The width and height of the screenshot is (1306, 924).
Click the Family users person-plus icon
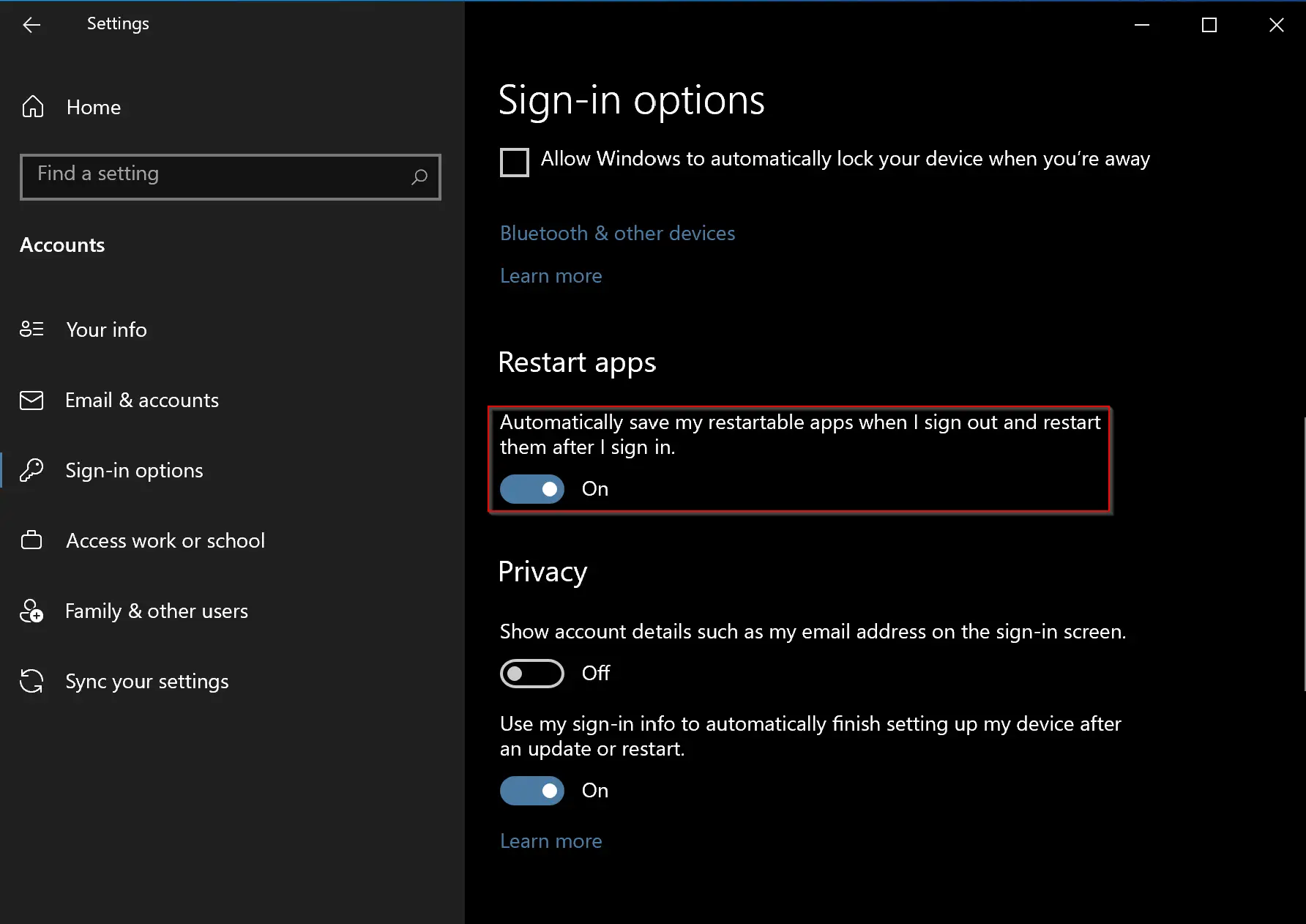pos(31,611)
